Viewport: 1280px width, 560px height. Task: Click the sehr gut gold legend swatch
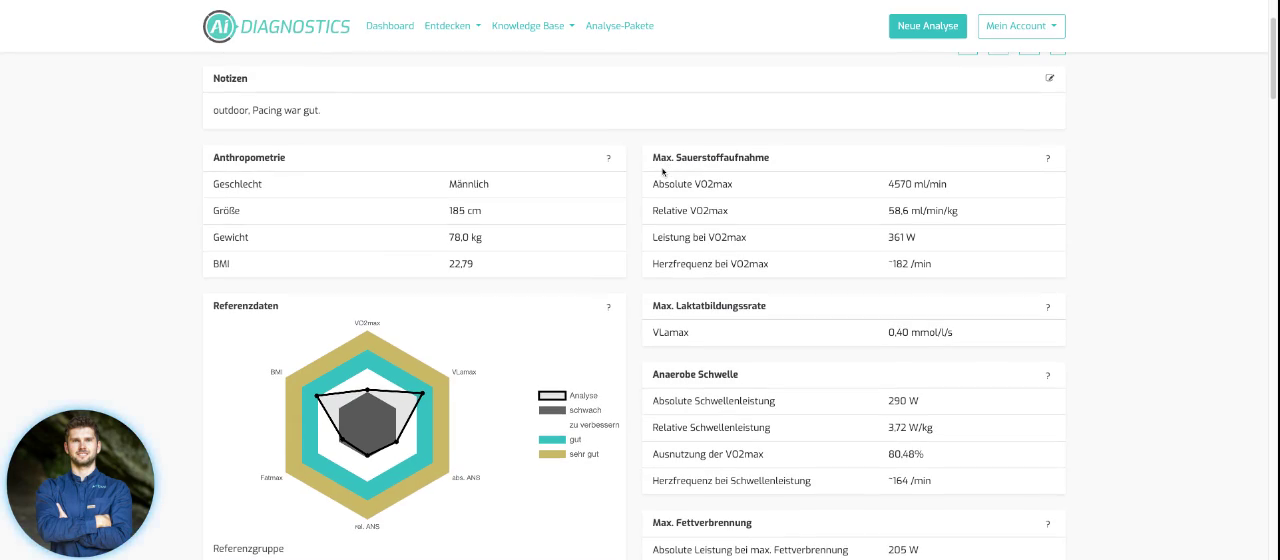click(552, 454)
